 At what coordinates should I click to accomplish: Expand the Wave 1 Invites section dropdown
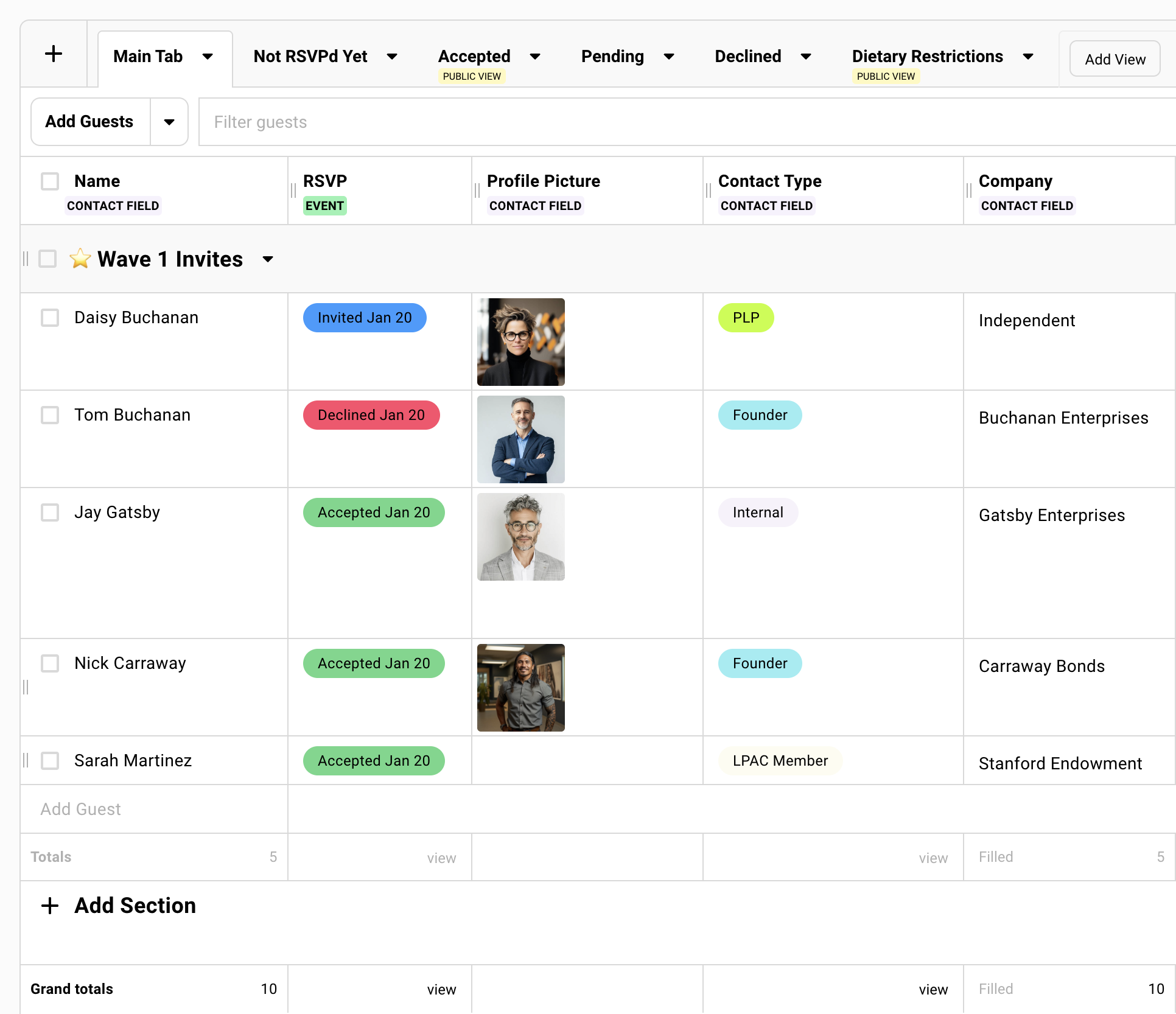(268, 259)
